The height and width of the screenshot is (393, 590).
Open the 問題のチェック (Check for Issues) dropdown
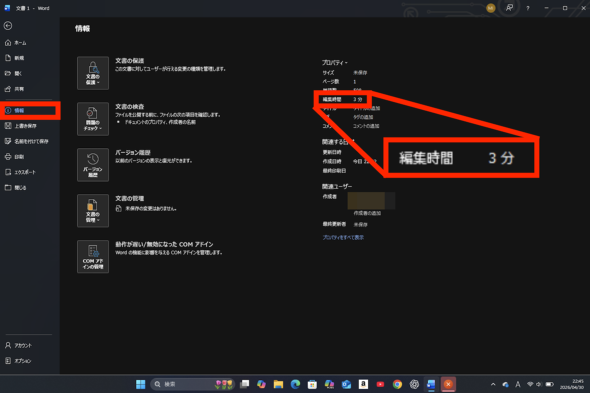pos(93,119)
